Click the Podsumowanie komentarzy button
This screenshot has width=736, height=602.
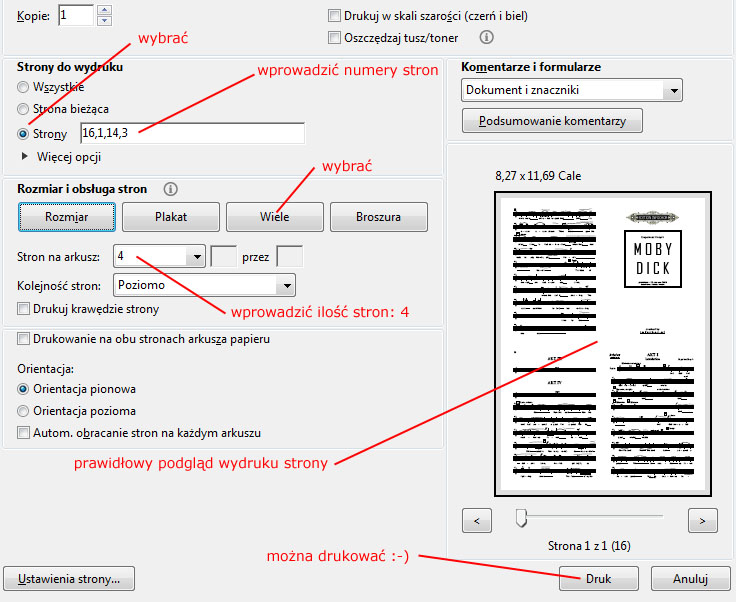coord(552,121)
